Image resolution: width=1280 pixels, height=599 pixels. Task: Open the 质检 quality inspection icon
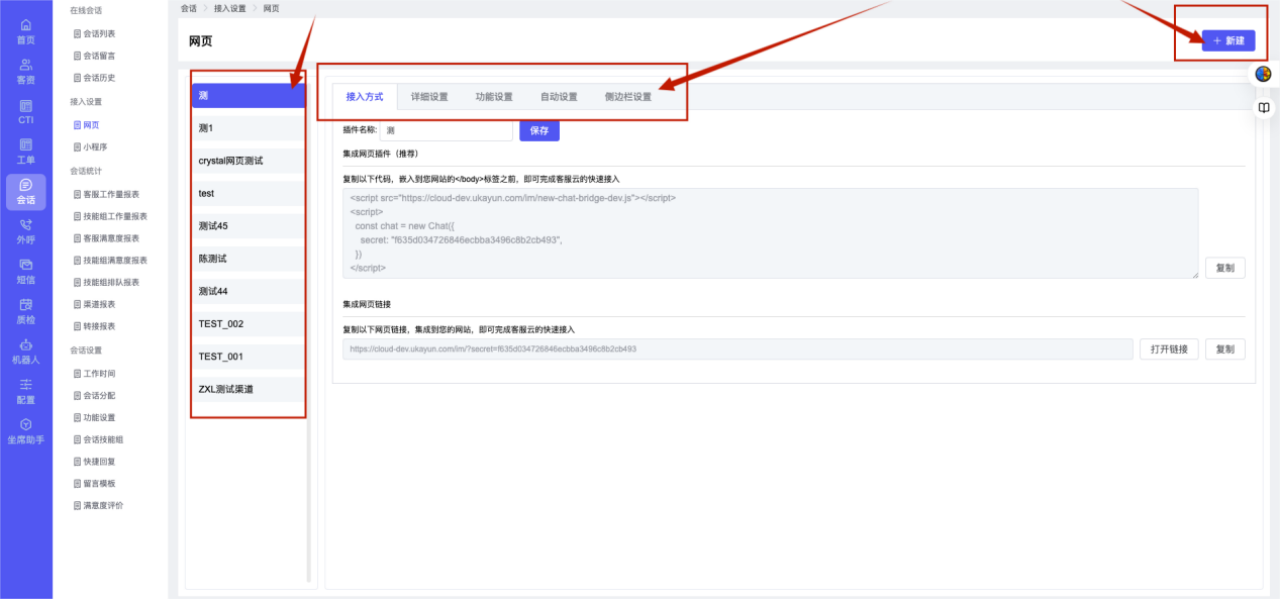[x=26, y=311]
